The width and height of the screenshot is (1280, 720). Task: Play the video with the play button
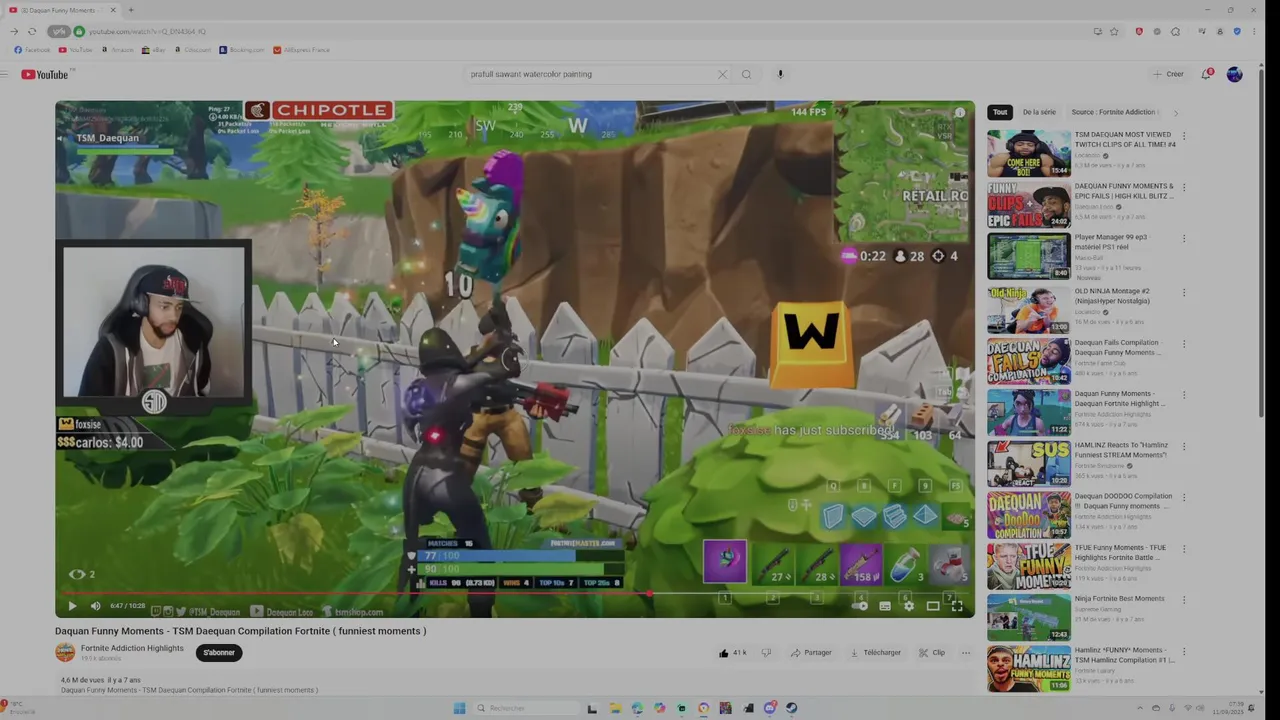click(x=72, y=606)
